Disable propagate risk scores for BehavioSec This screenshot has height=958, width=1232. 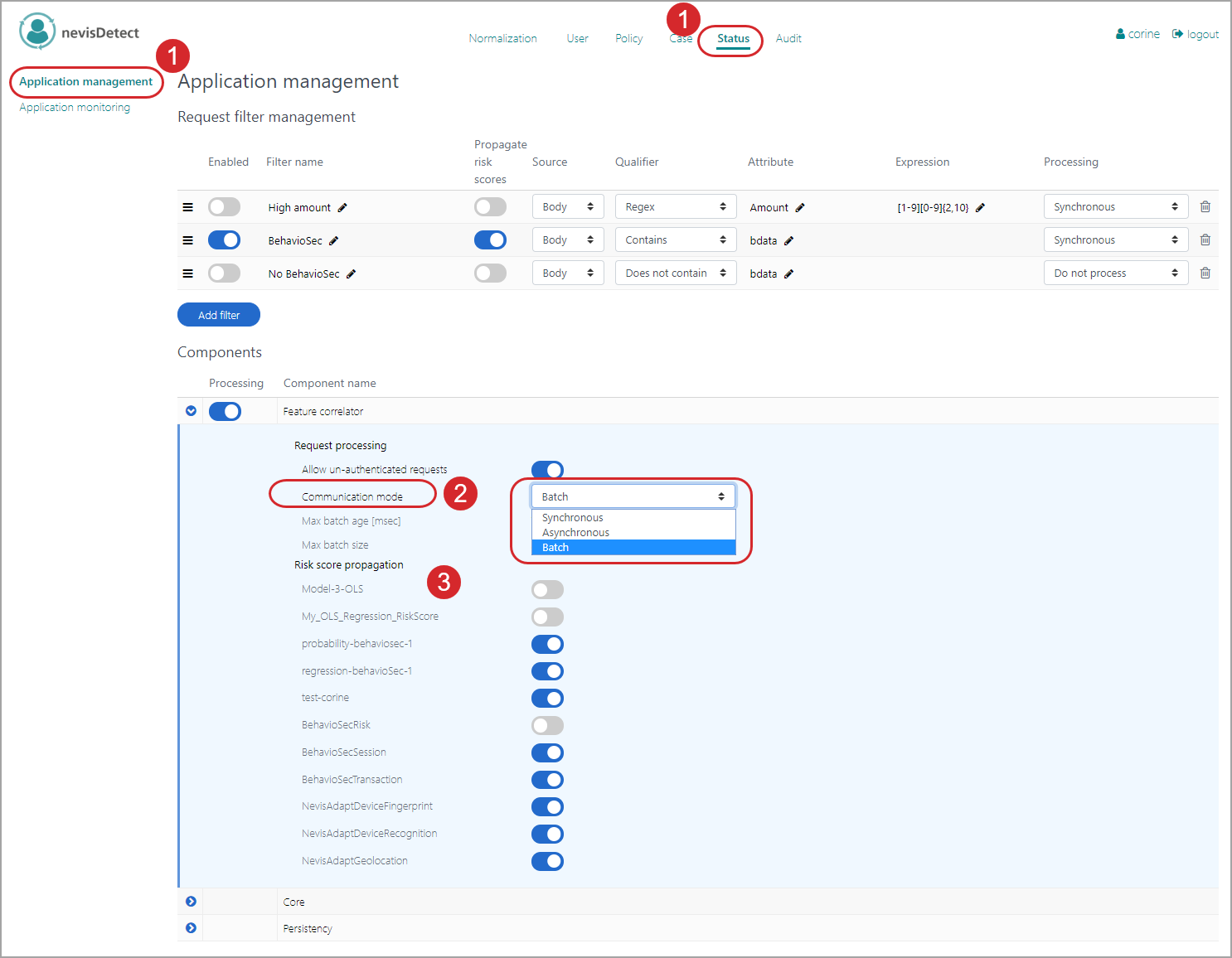(x=490, y=240)
